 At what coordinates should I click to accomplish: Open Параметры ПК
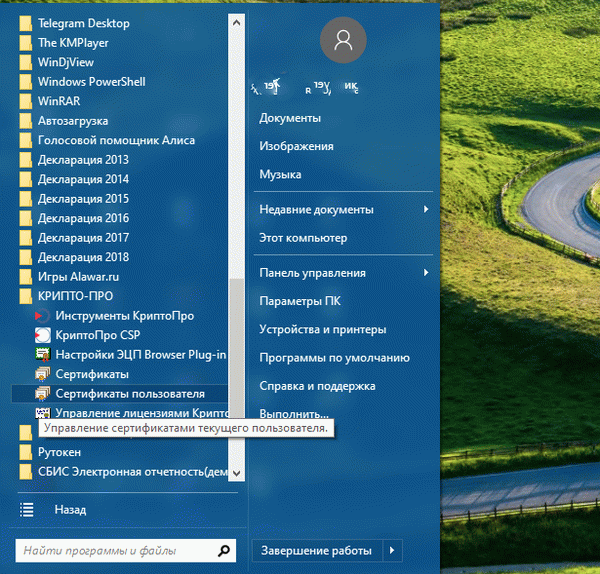[300, 301]
